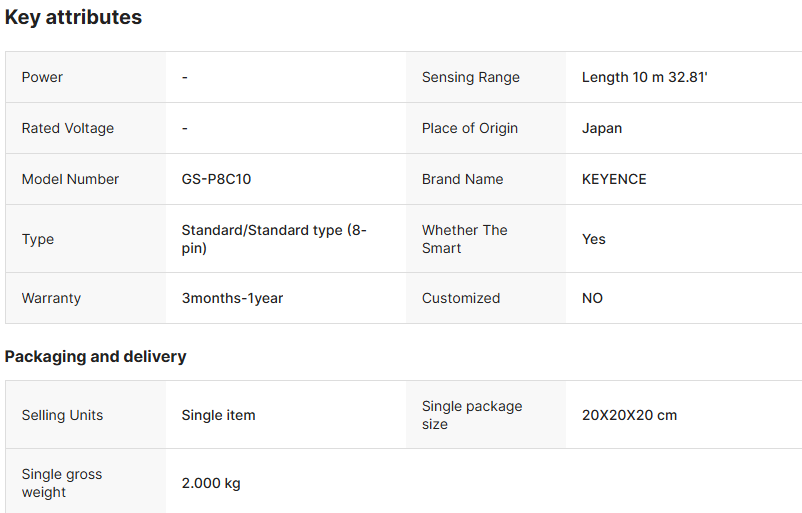Viewport: 802px width, 513px height.
Task: Select the NO customized value
Action: click(592, 298)
